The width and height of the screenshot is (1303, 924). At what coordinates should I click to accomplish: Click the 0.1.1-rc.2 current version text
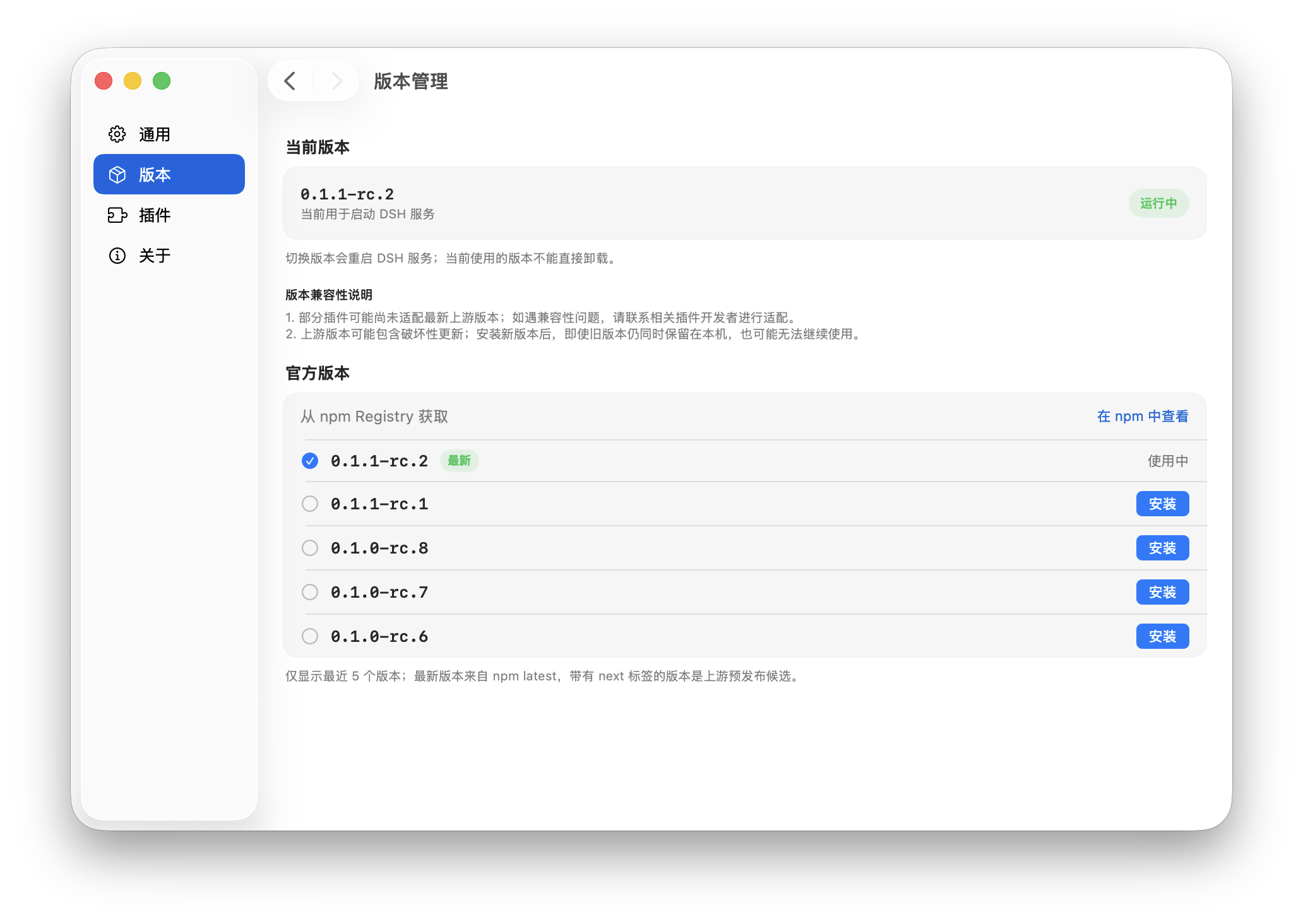[x=347, y=194]
